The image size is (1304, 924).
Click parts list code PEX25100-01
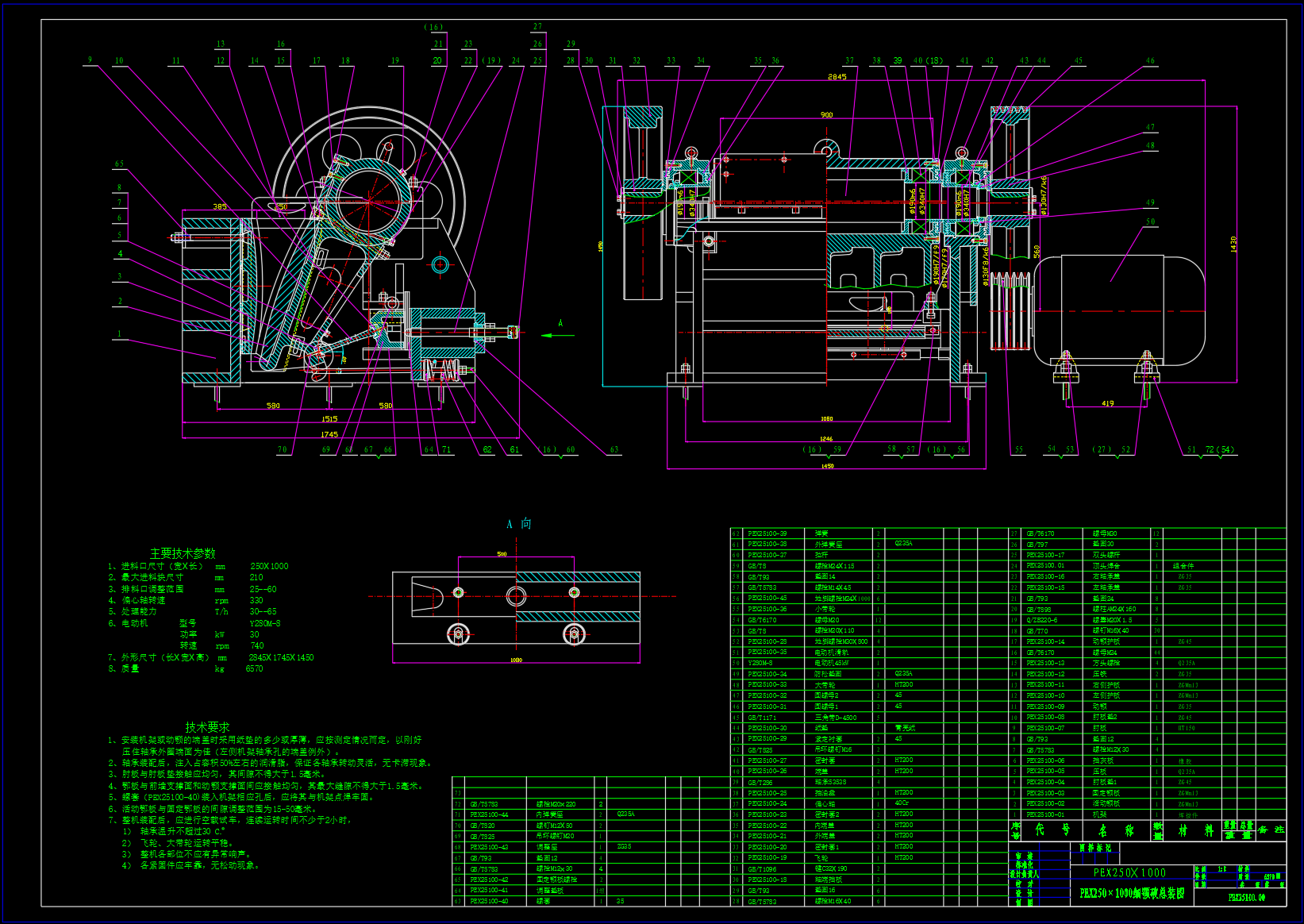1045,814
